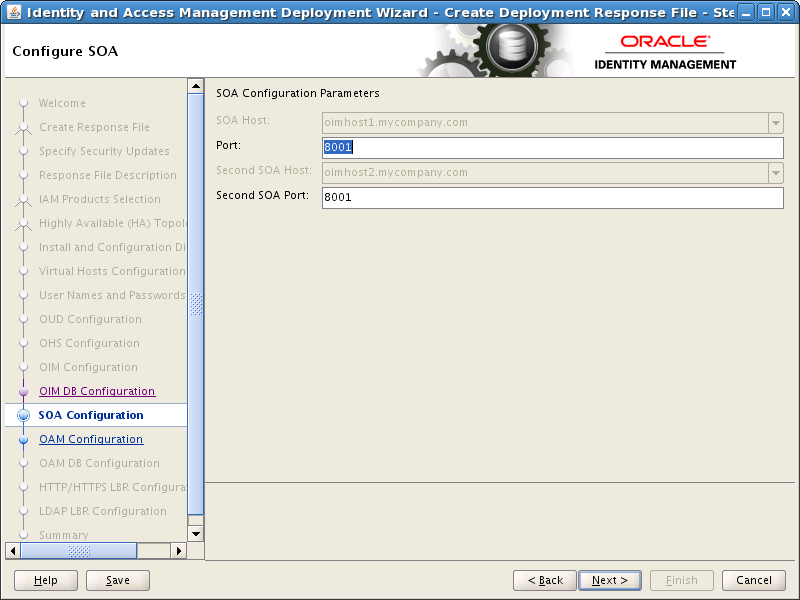Click the OAM DB Configuration step
Image resolution: width=800 pixels, height=600 pixels.
(x=99, y=463)
